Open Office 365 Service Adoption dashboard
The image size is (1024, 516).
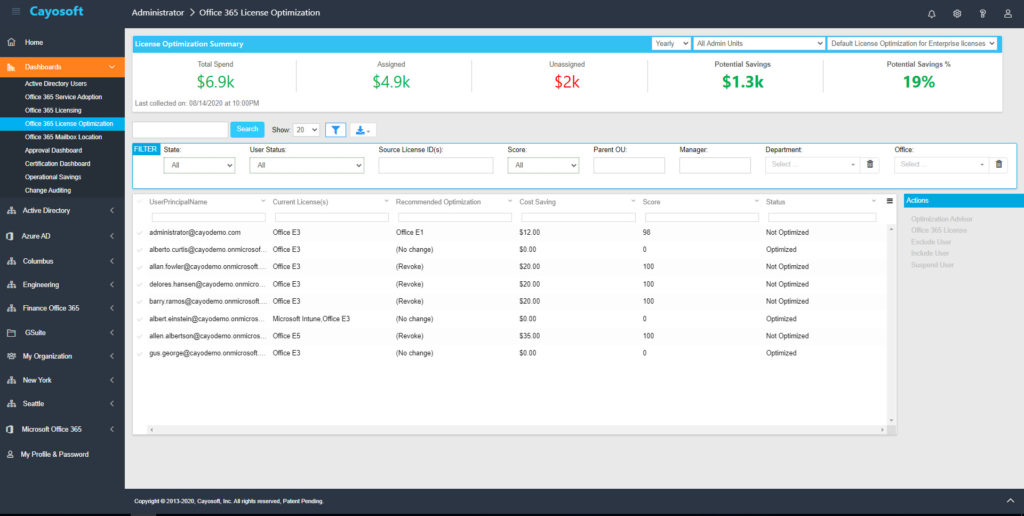[63, 97]
